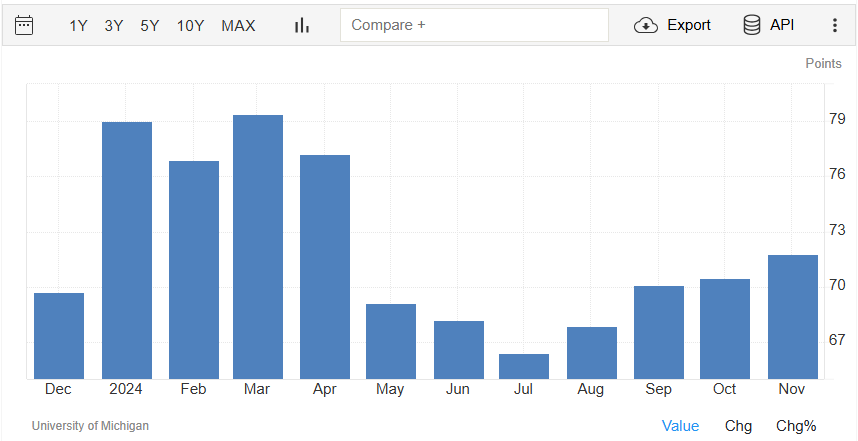
Task: Select the 3Y time range
Action: [114, 26]
